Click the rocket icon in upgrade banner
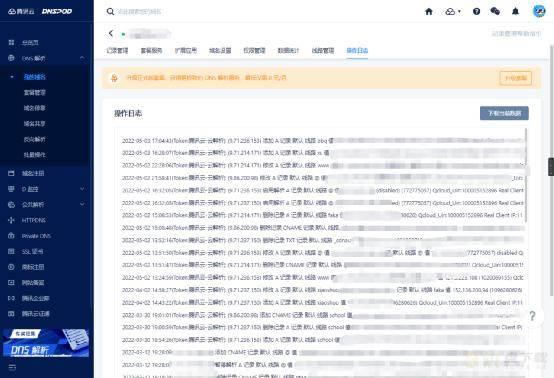 [x=114, y=78]
